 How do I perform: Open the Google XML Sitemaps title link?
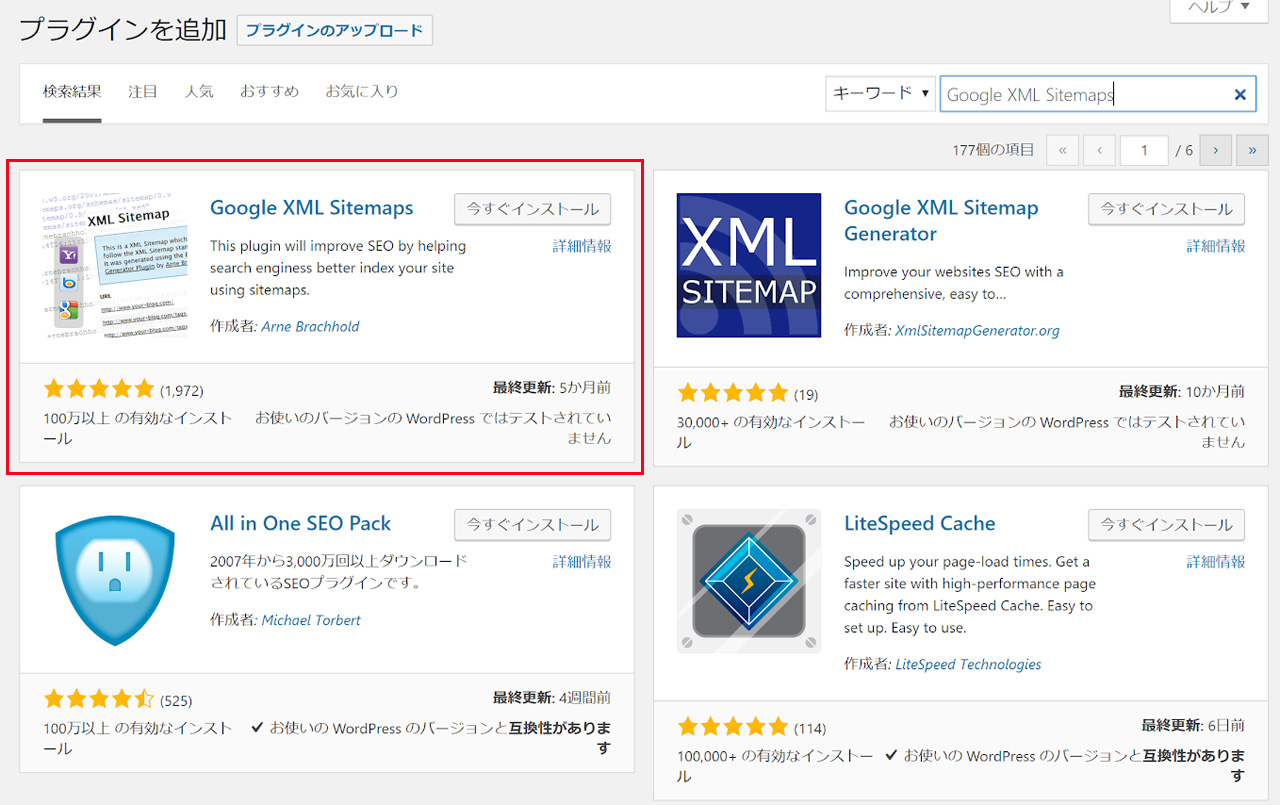pyautogui.click(x=312, y=208)
